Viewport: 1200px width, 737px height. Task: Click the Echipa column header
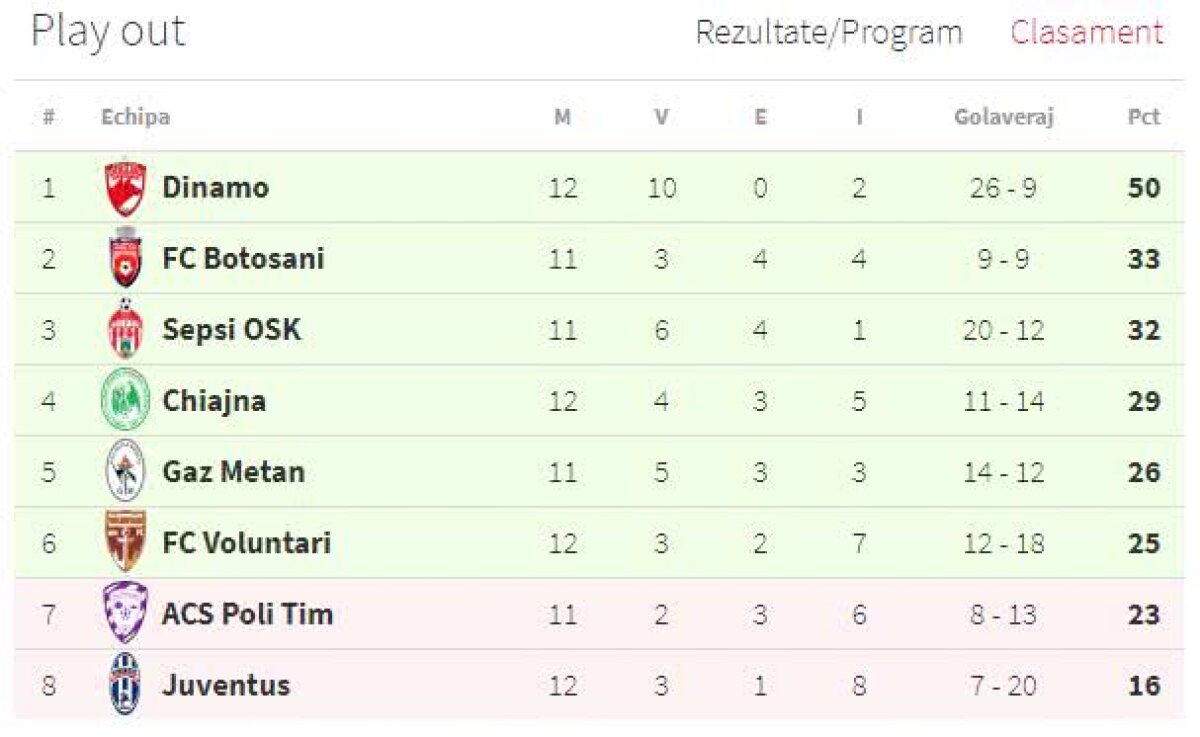click(x=135, y=117)
